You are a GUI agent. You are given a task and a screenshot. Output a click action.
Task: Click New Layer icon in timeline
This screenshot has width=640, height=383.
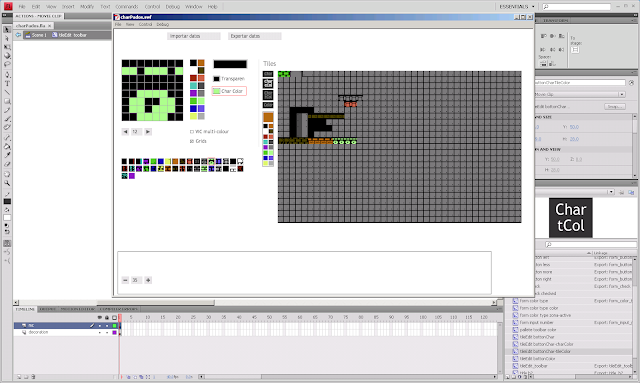coord(19,377)
